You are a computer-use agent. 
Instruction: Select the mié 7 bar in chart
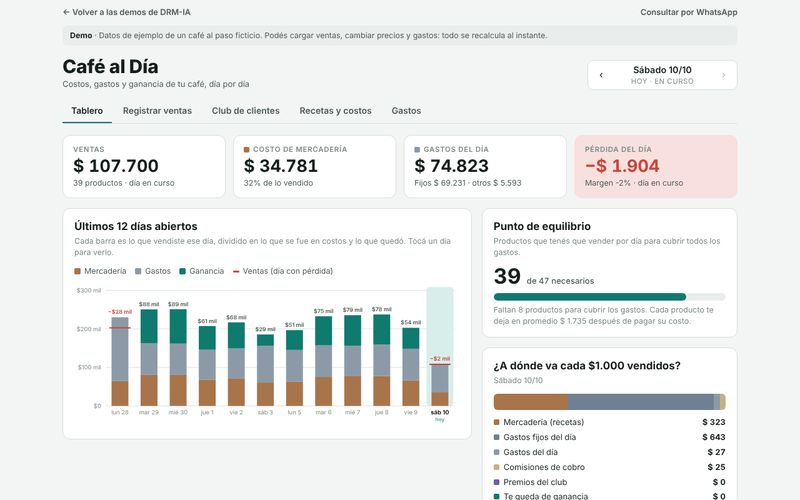[x=353, y=360]
